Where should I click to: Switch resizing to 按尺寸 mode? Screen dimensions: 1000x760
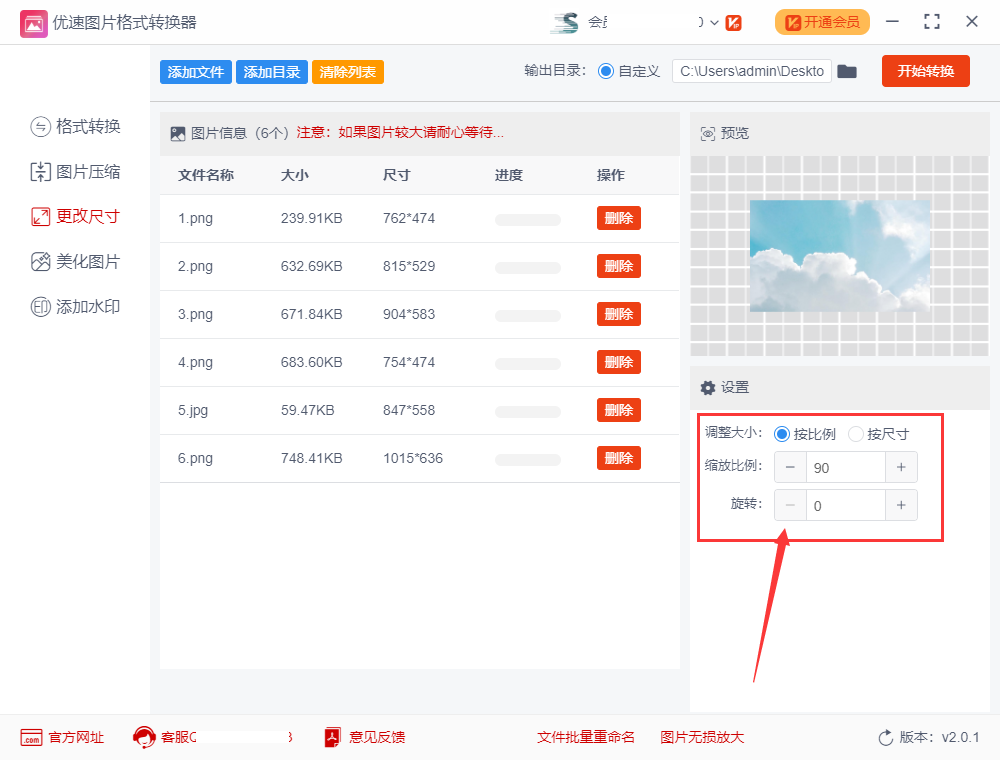tap(855, 434)
